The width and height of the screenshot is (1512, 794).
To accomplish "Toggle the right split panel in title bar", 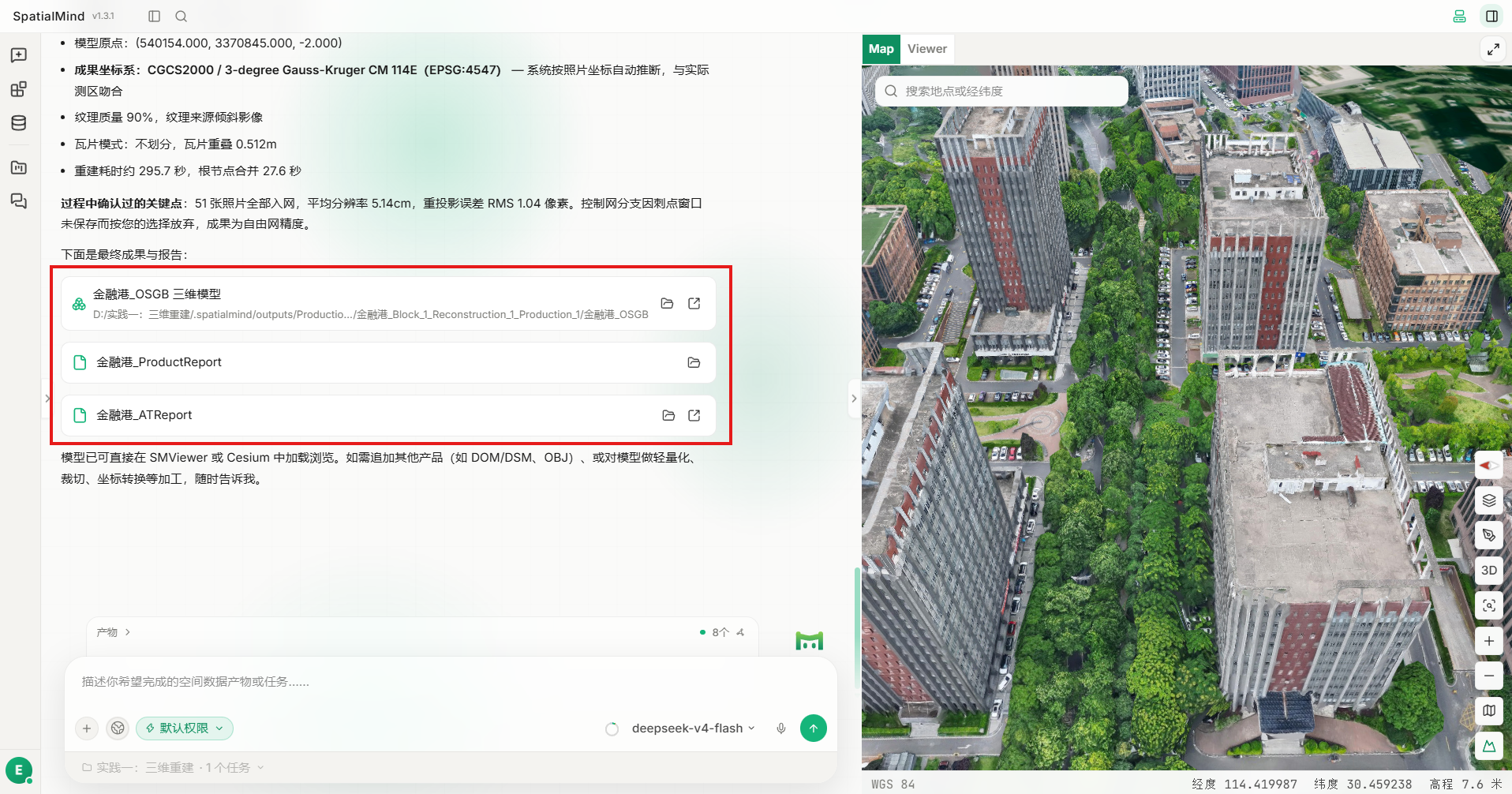I will 1491,16.
